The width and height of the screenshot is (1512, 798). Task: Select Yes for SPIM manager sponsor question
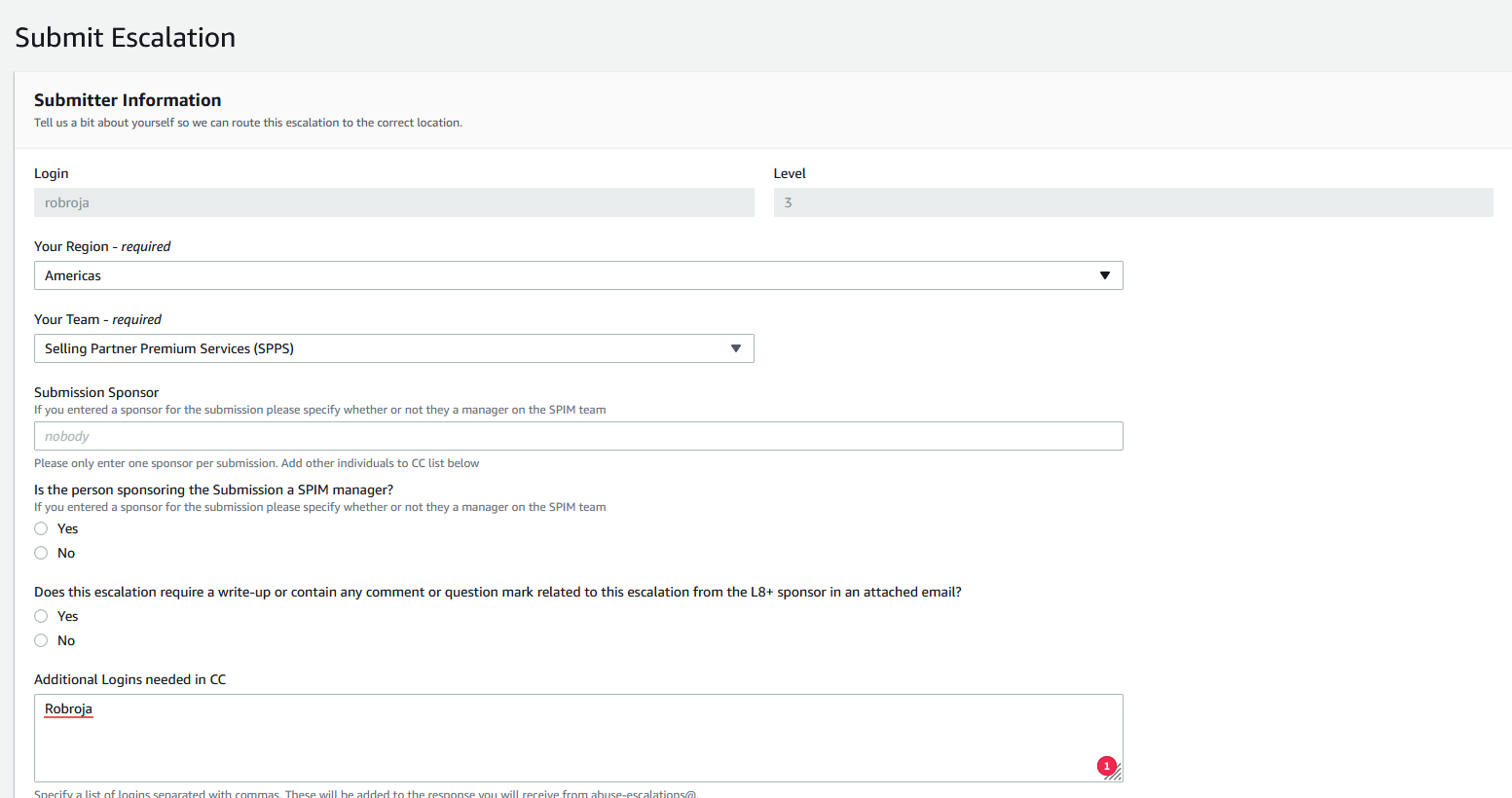pos(41,528)
